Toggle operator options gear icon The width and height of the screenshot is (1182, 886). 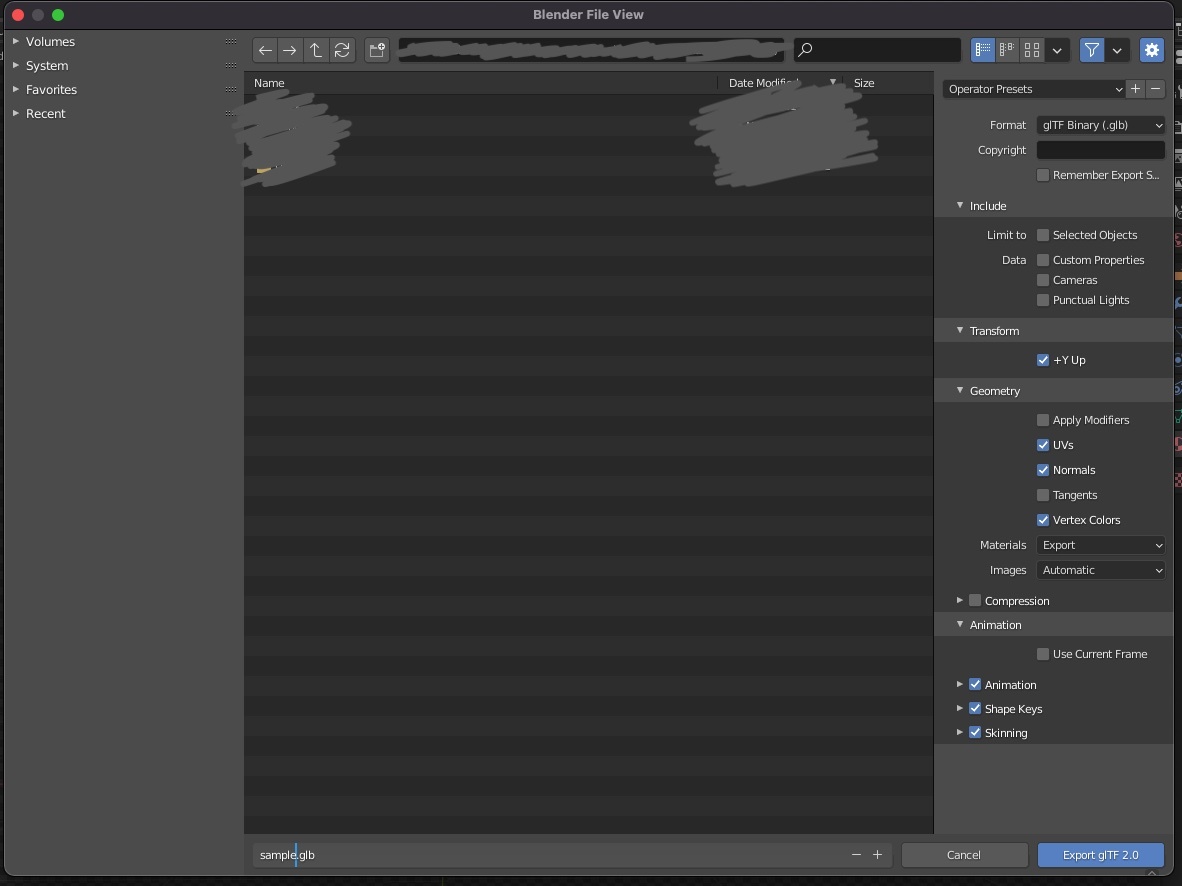[x=1152, y=51]
